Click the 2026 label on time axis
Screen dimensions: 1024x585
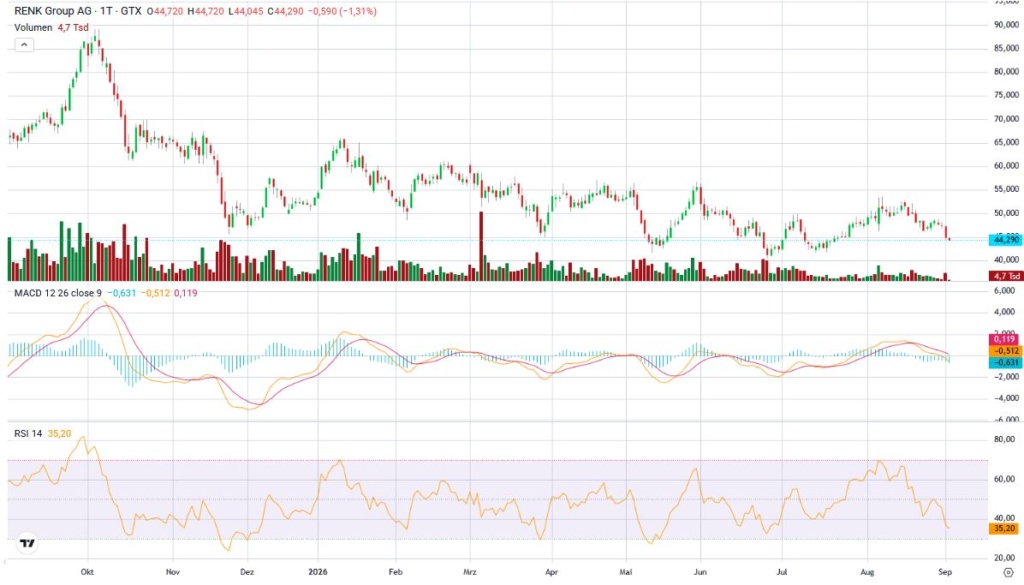pyautogui.click(x=318, y=572)
